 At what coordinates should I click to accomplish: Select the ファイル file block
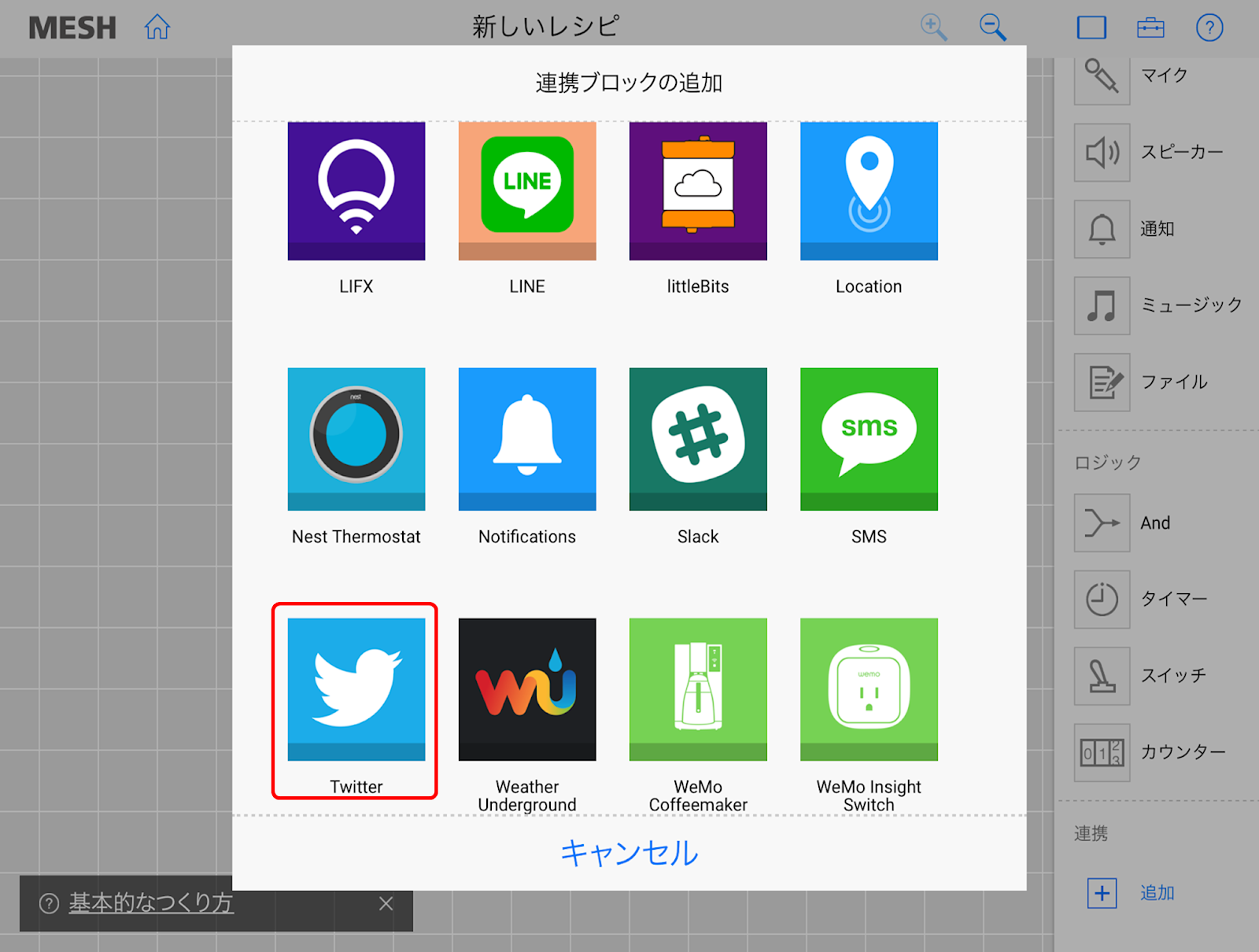[1102, 382]
